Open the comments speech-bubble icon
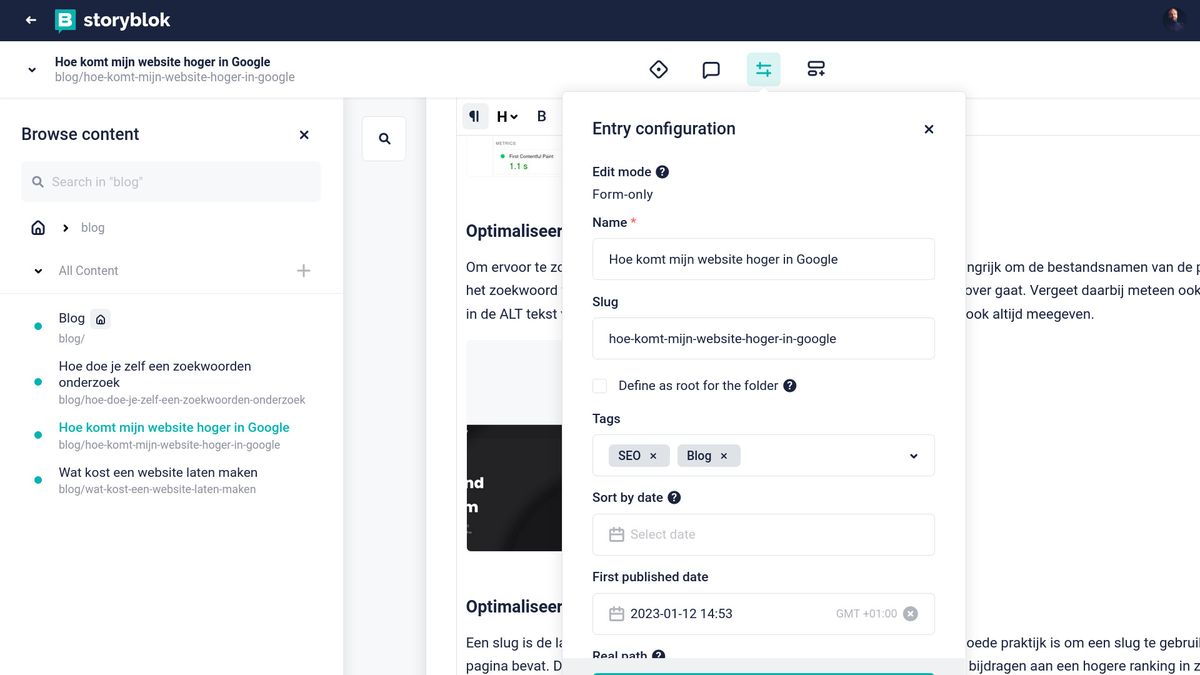This screenshot has height=675, width=1200. click(711, 70)
